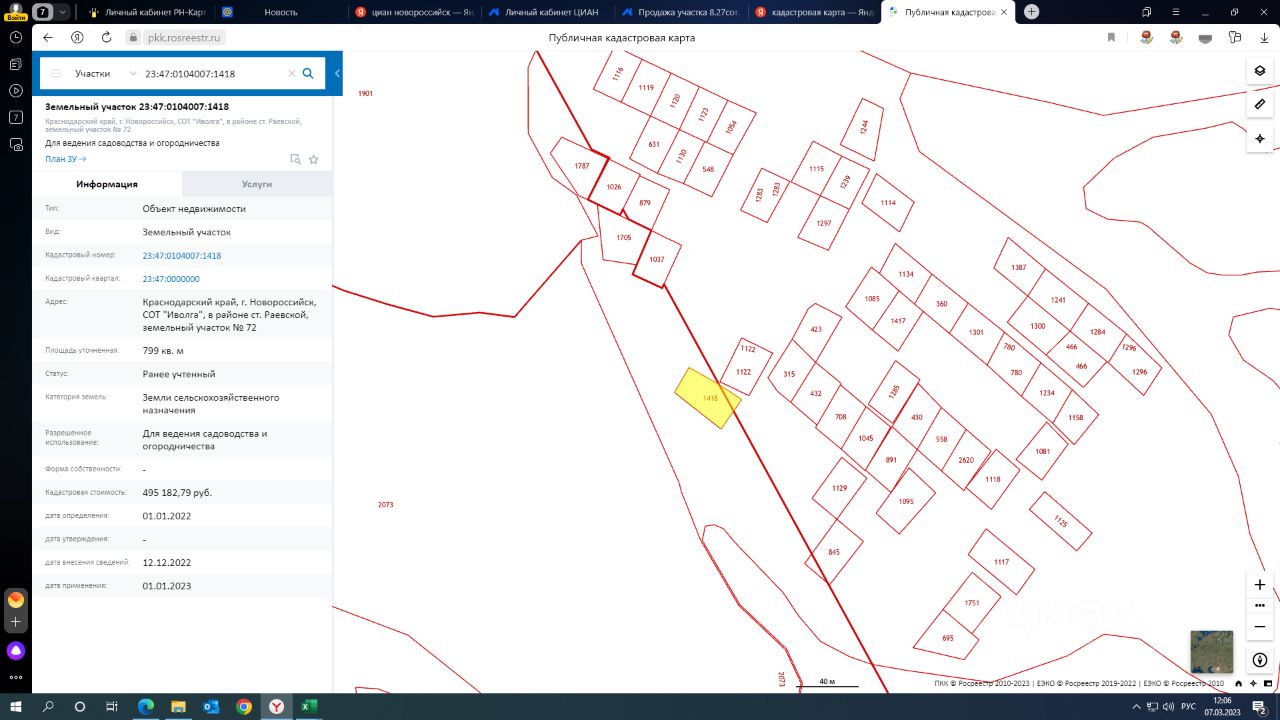Switch to the Информация tab
The image size is (1280, 720).
click(x=107, y=184)
